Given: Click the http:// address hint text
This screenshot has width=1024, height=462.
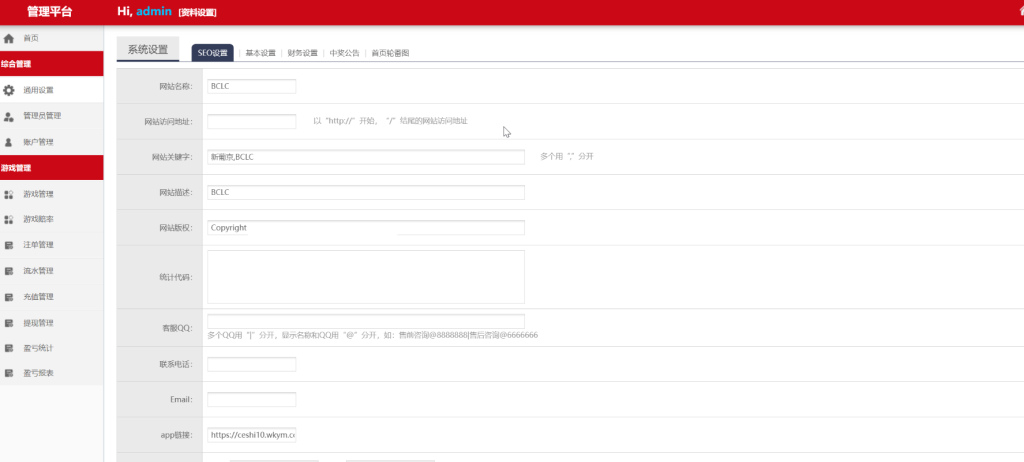Looking at the screenshot, I should 391,122.
